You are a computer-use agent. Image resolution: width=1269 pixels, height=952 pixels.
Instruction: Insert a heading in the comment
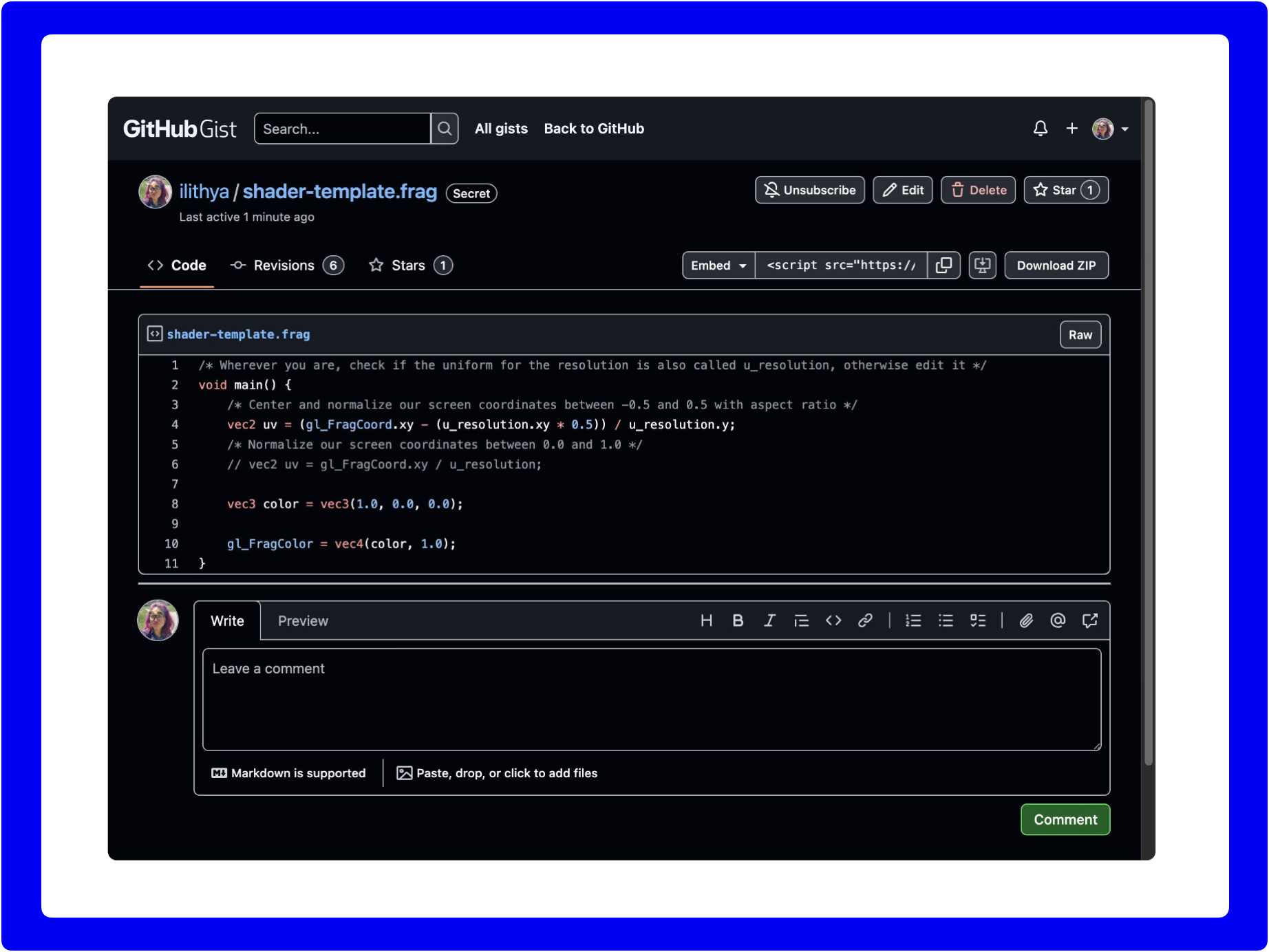point(706,620)
